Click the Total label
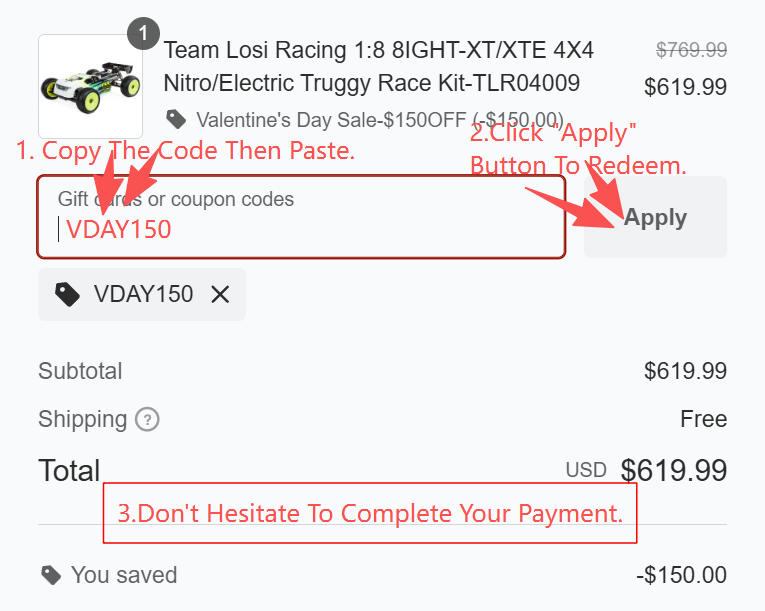The image size is (765, 611). click(69, 470)
